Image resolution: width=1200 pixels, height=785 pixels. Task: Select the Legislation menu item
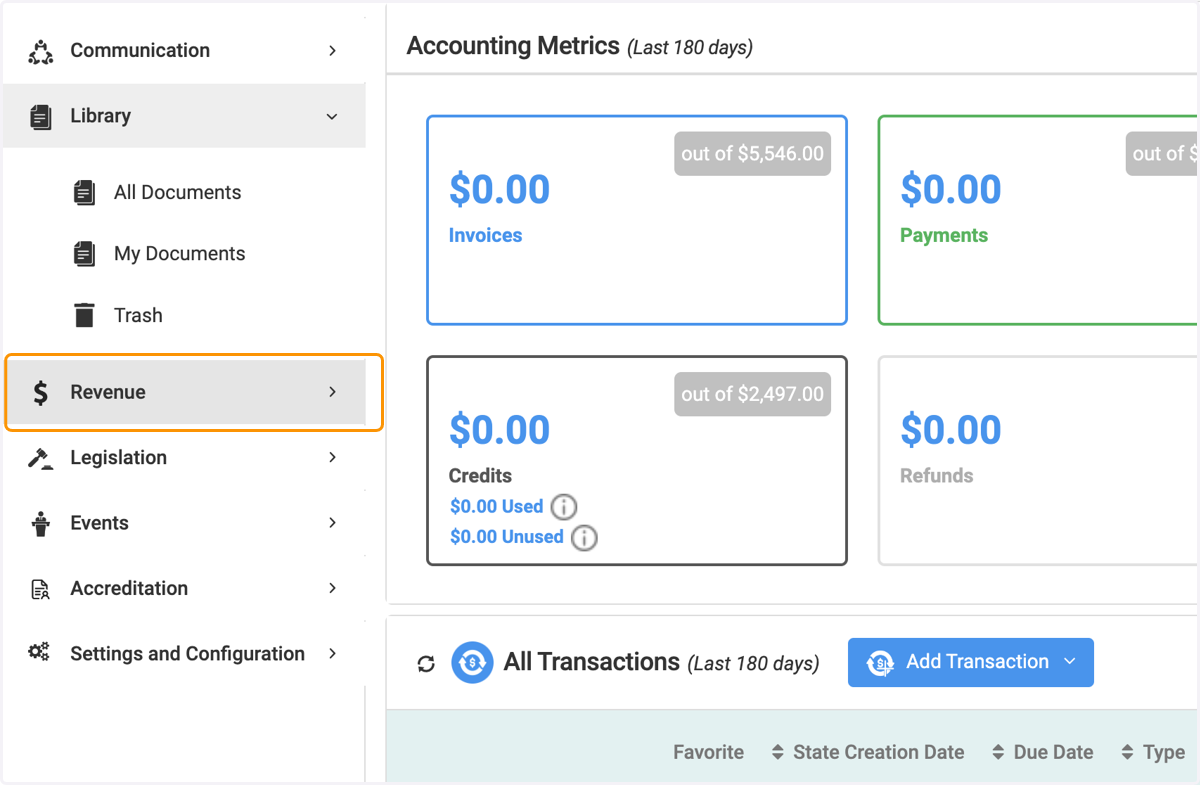click(185, 458)
